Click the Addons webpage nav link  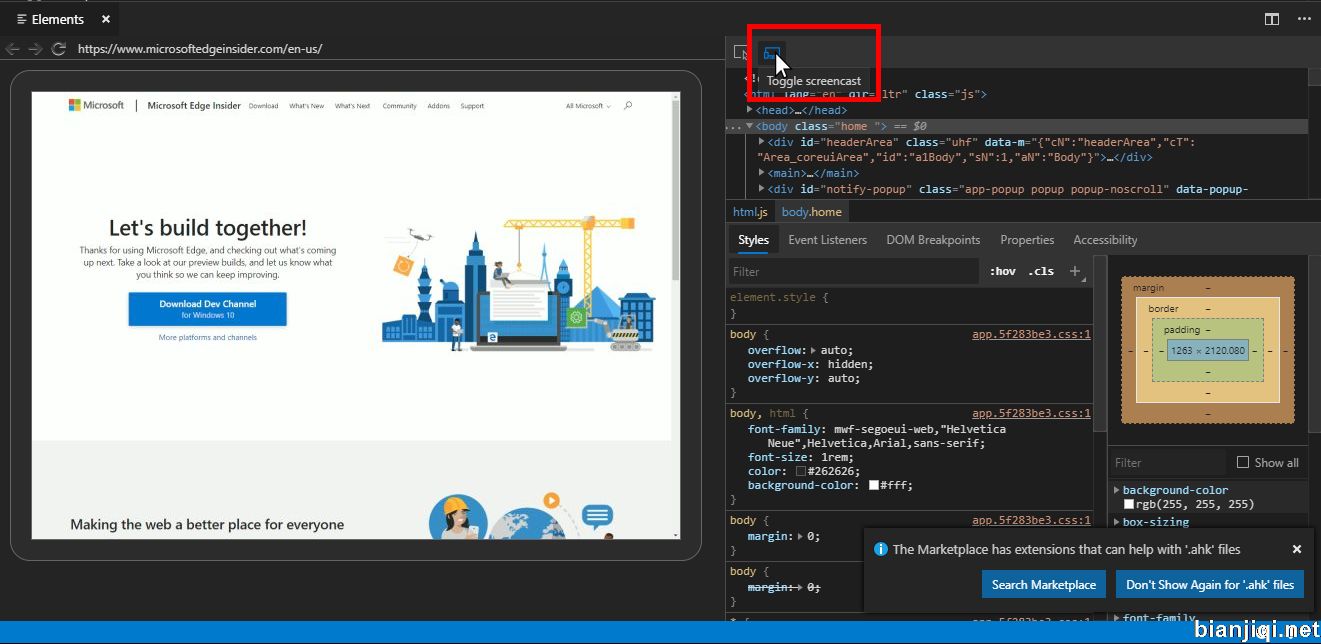pyautogui.click(x=438, y=106)
